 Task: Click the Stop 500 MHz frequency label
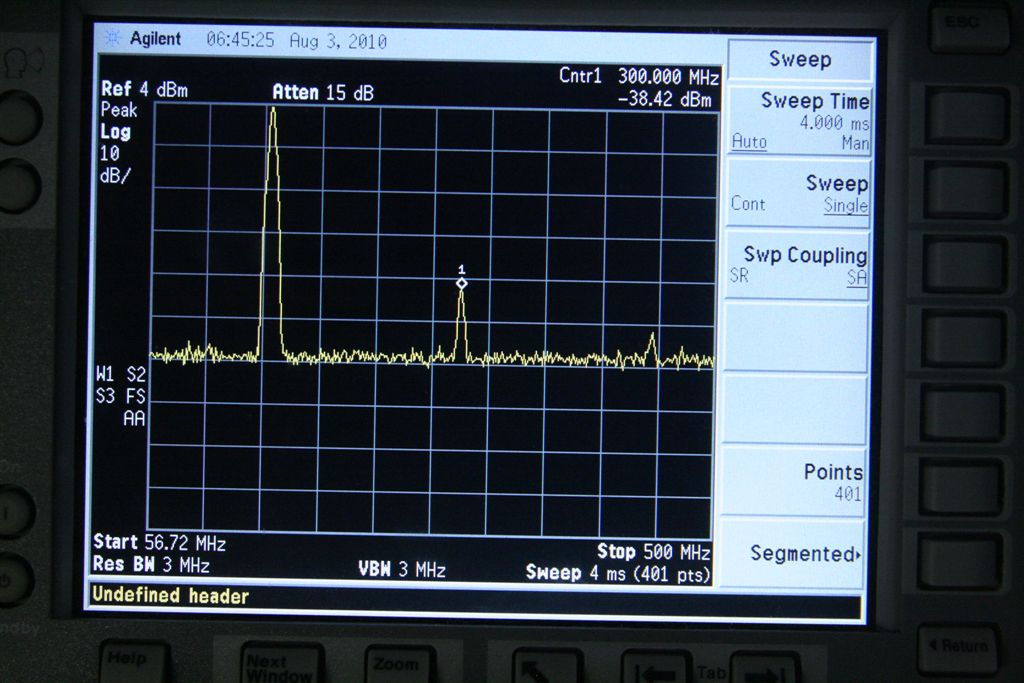tap(653, 552)
